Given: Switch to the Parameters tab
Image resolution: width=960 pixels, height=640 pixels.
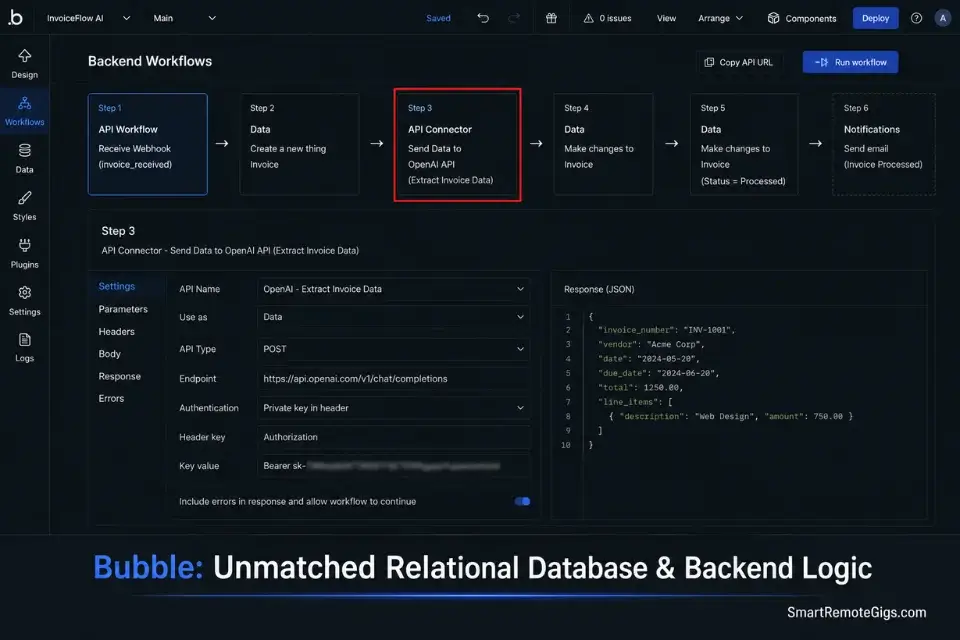Looking at the screenshot, I should 123,309.
